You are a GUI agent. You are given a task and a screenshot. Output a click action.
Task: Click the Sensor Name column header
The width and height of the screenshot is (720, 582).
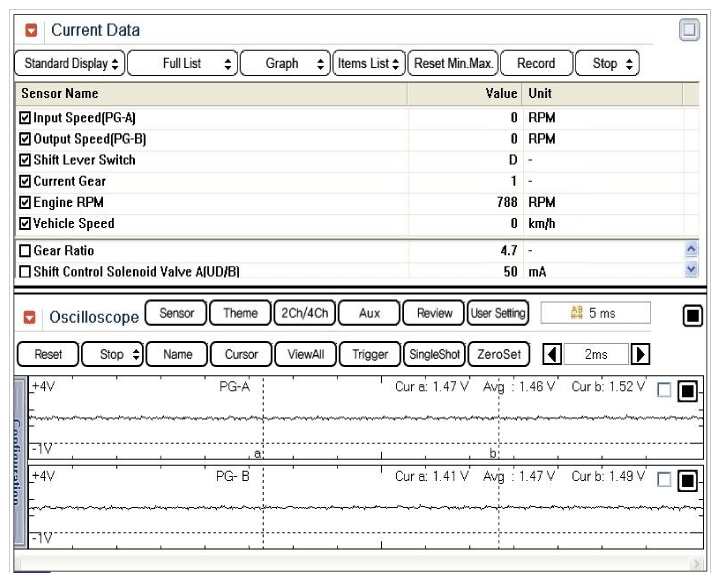click(x=211, y=94)
